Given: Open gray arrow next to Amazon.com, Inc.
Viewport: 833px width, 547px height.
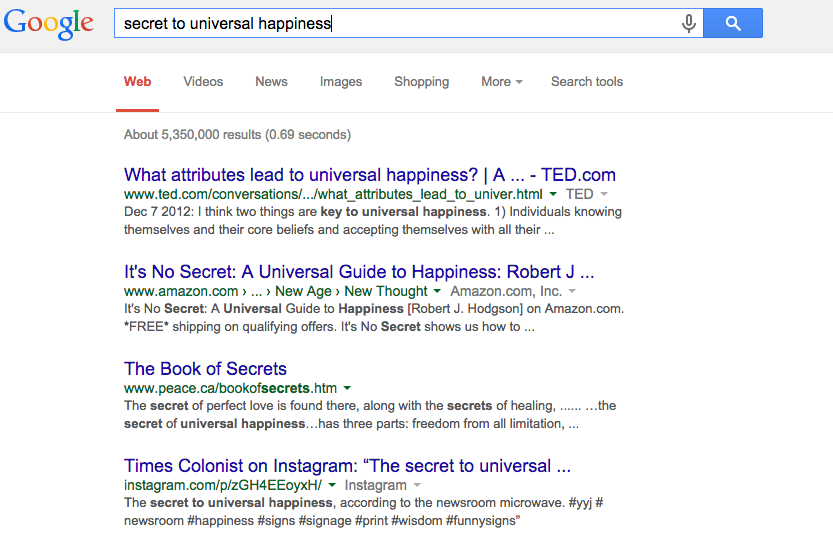Looking at the screenshot, I should point(572,292).
